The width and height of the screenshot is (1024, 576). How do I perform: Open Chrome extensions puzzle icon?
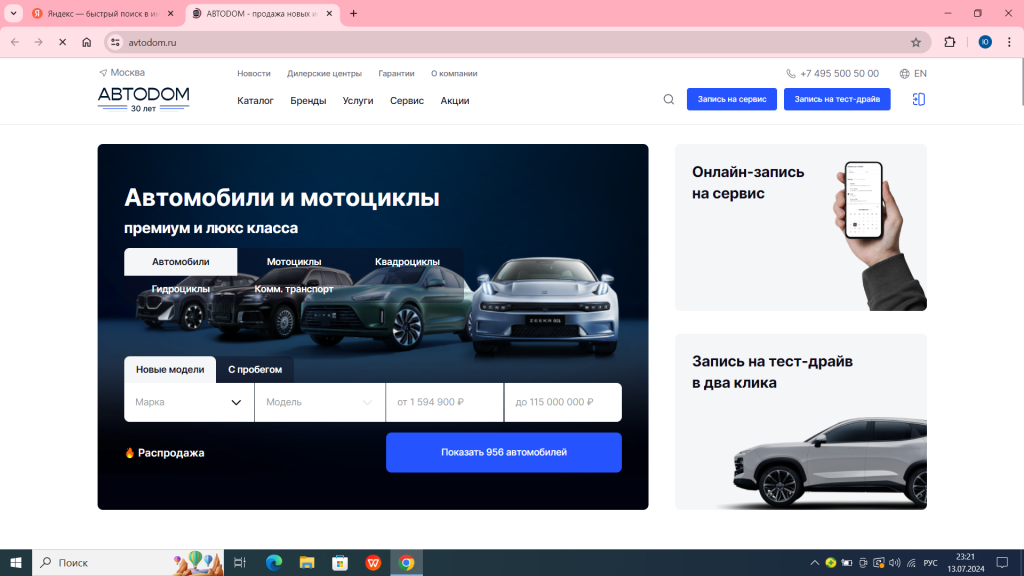pos(950,42)
